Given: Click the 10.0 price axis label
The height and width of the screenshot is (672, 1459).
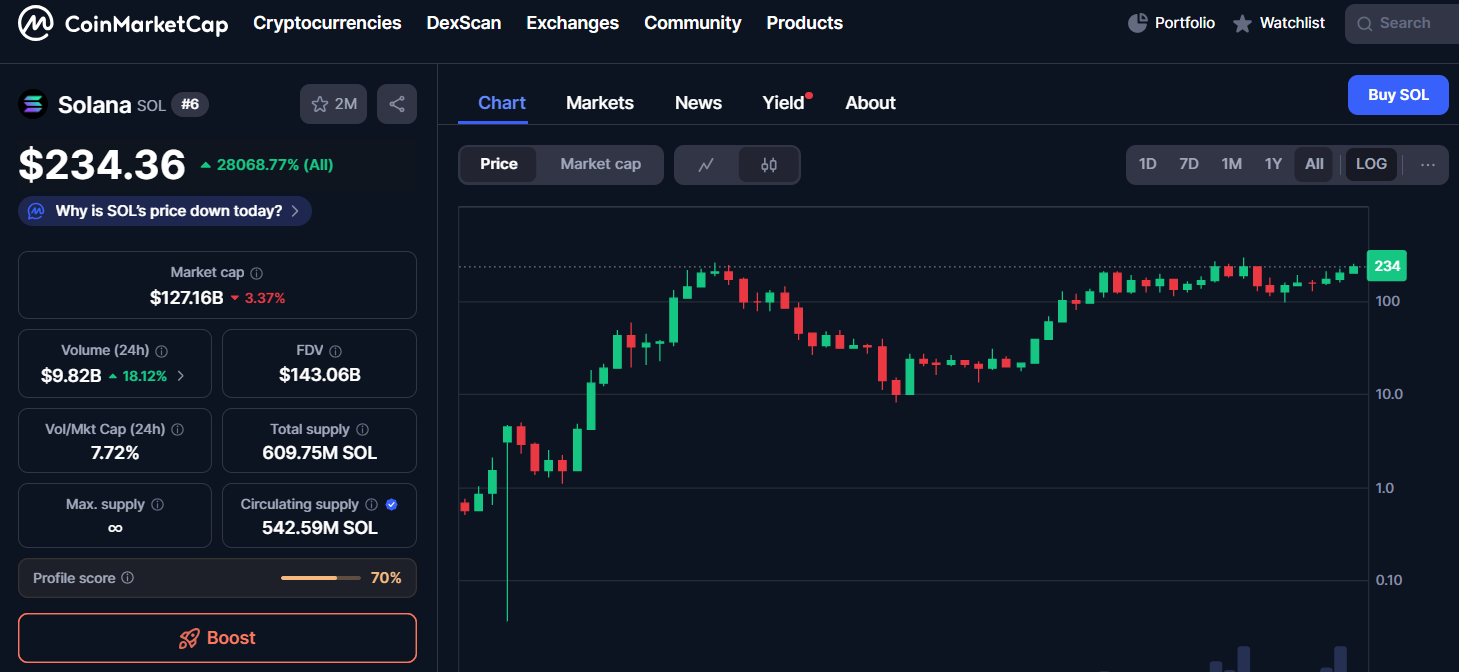Looking at the screenshot, I should (x=1389, y=394).
